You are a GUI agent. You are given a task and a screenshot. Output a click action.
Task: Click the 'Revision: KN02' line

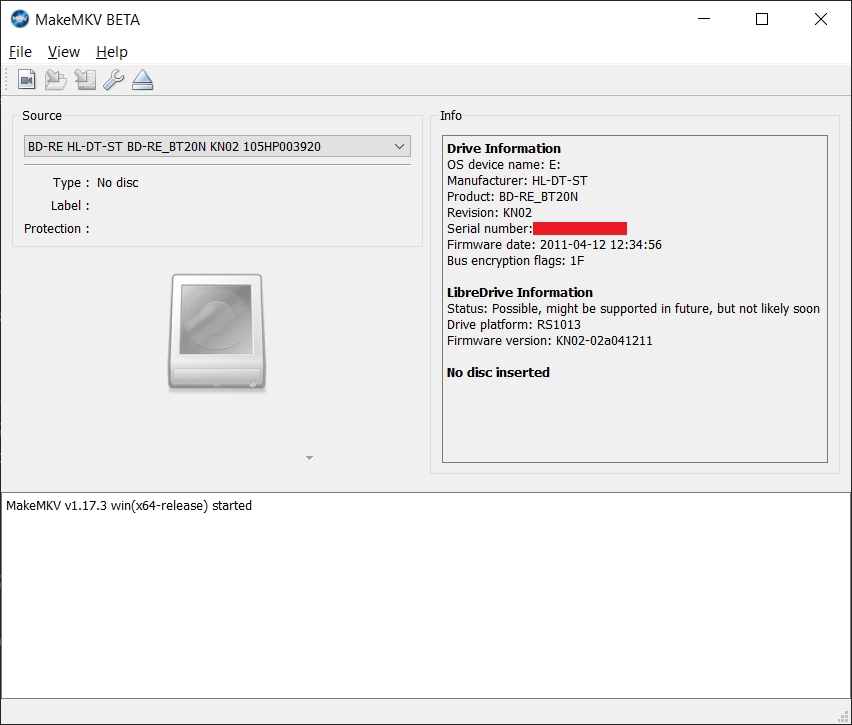click(x=490, y=212)
